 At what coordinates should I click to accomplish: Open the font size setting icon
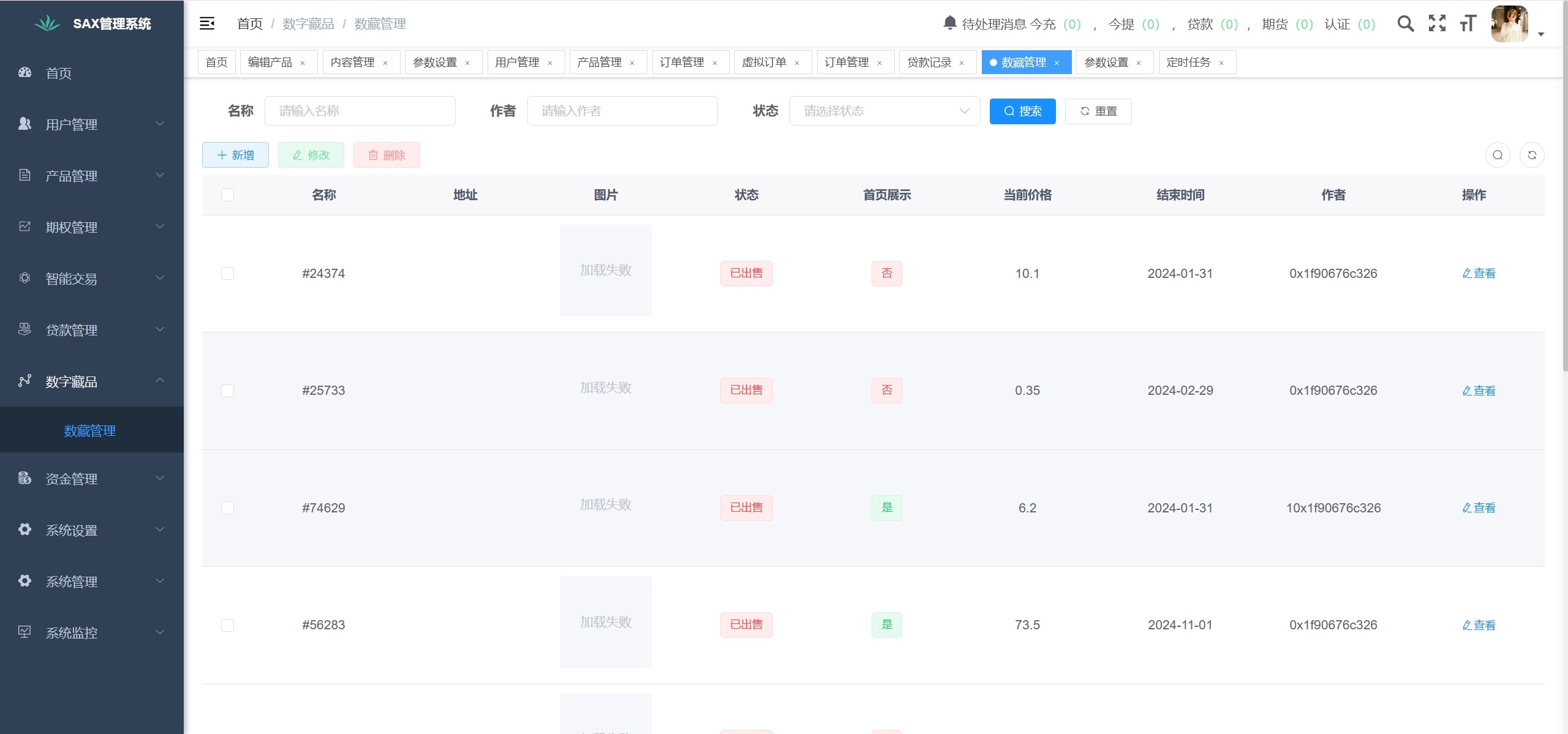(x=1468, y=24)
